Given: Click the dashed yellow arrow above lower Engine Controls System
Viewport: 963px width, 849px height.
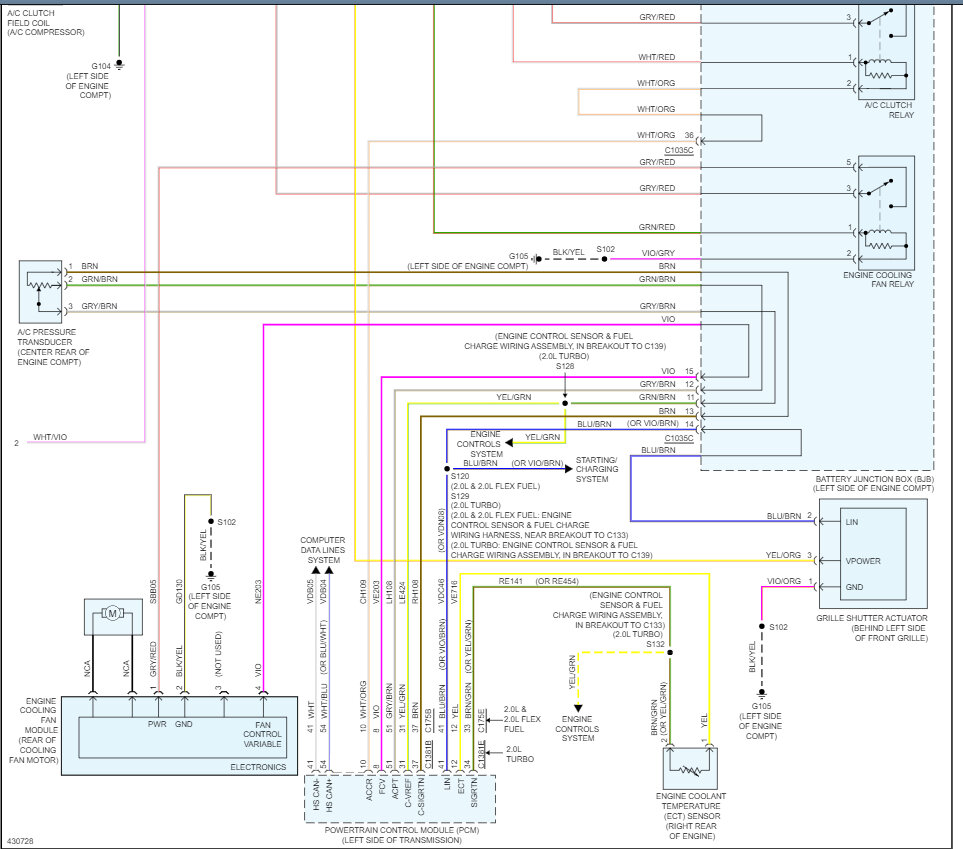Looking at the screenshot, I should click(x=578, y=708).
